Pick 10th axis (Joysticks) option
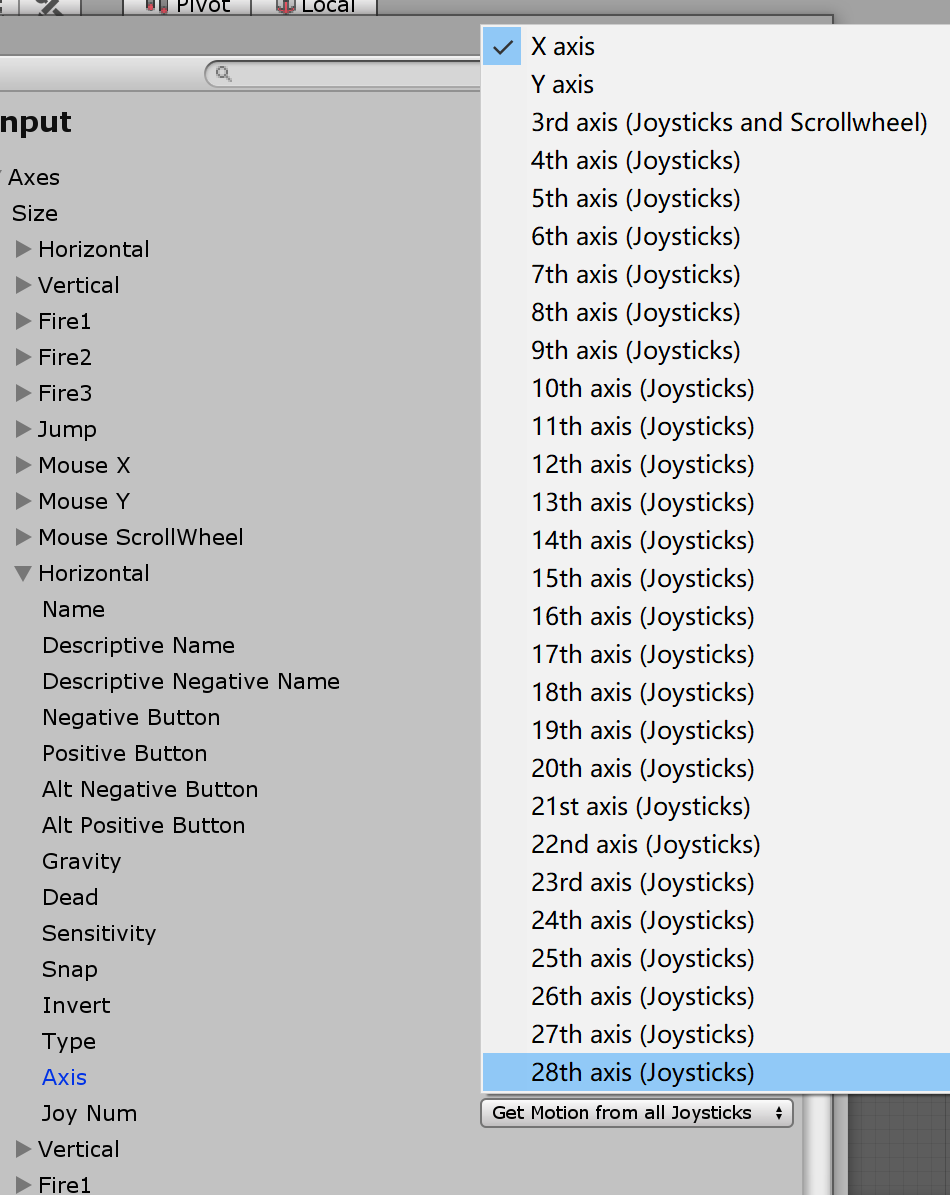The height and width of the screenshot is (1196, 950). [642, 389]
